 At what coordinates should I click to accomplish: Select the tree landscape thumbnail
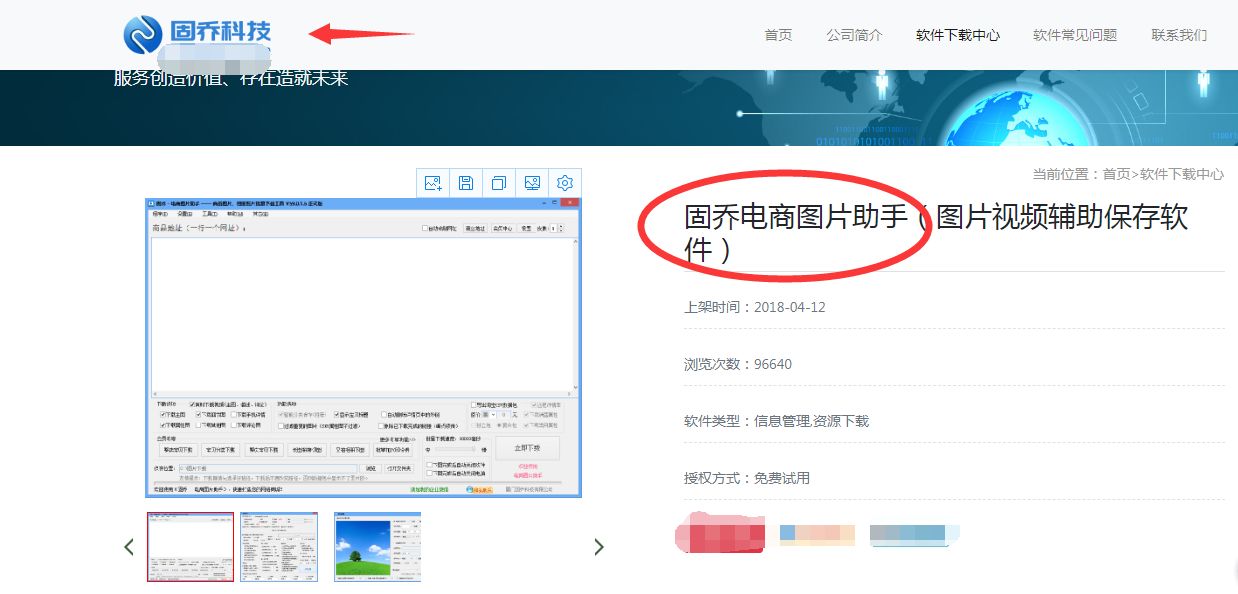pos(377,547)
